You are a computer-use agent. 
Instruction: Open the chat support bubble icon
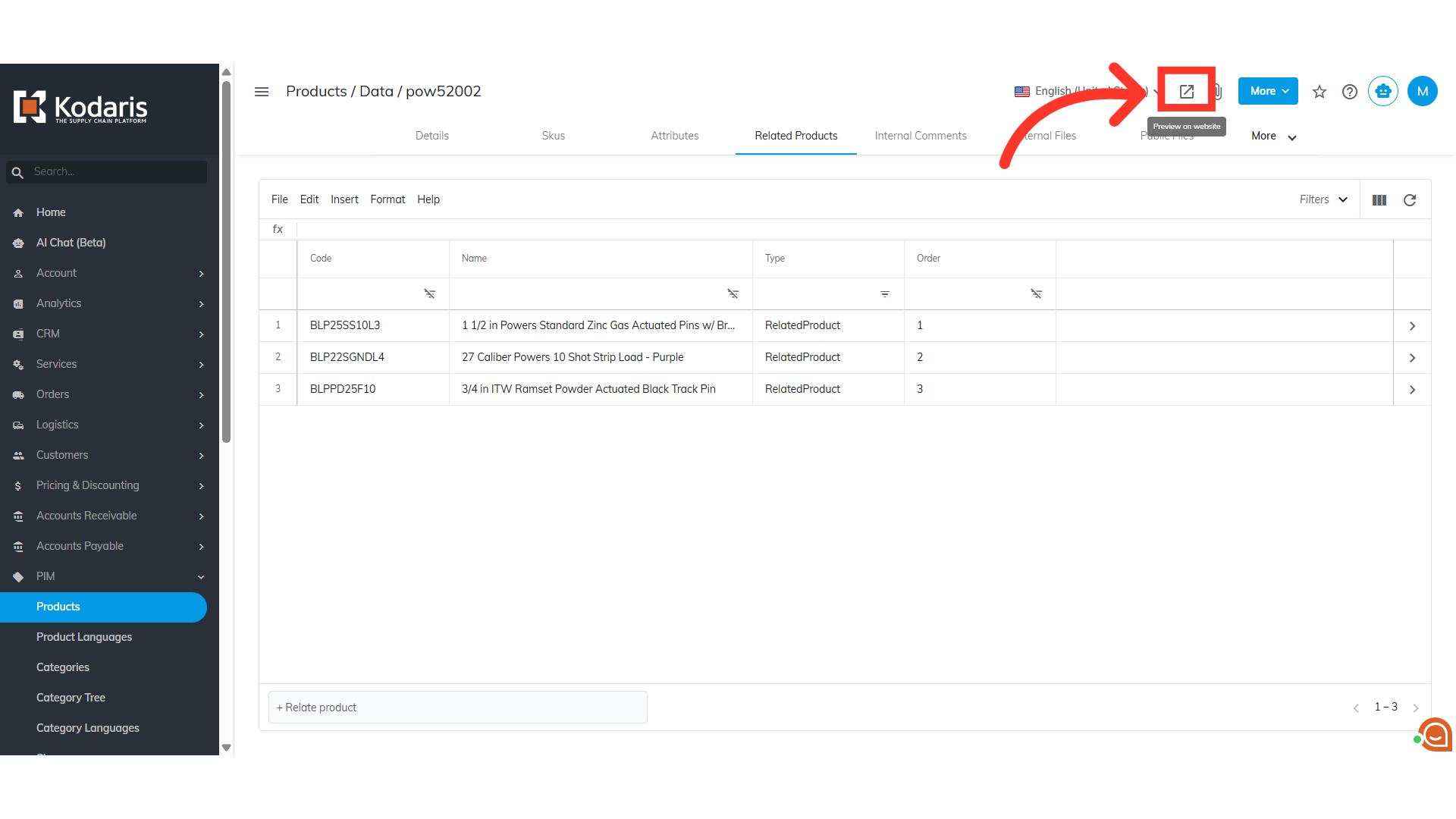(1435, 734)
